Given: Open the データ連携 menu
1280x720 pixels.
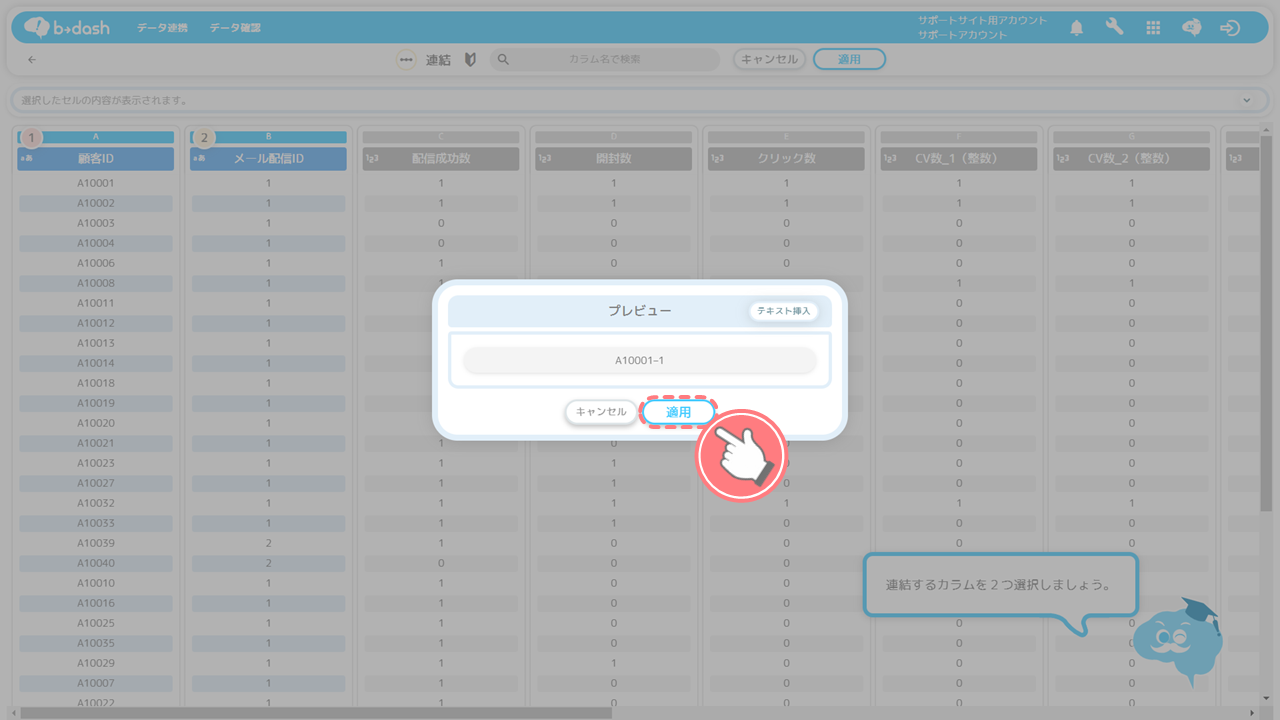Looking at the screenshot, I should 162,28.
